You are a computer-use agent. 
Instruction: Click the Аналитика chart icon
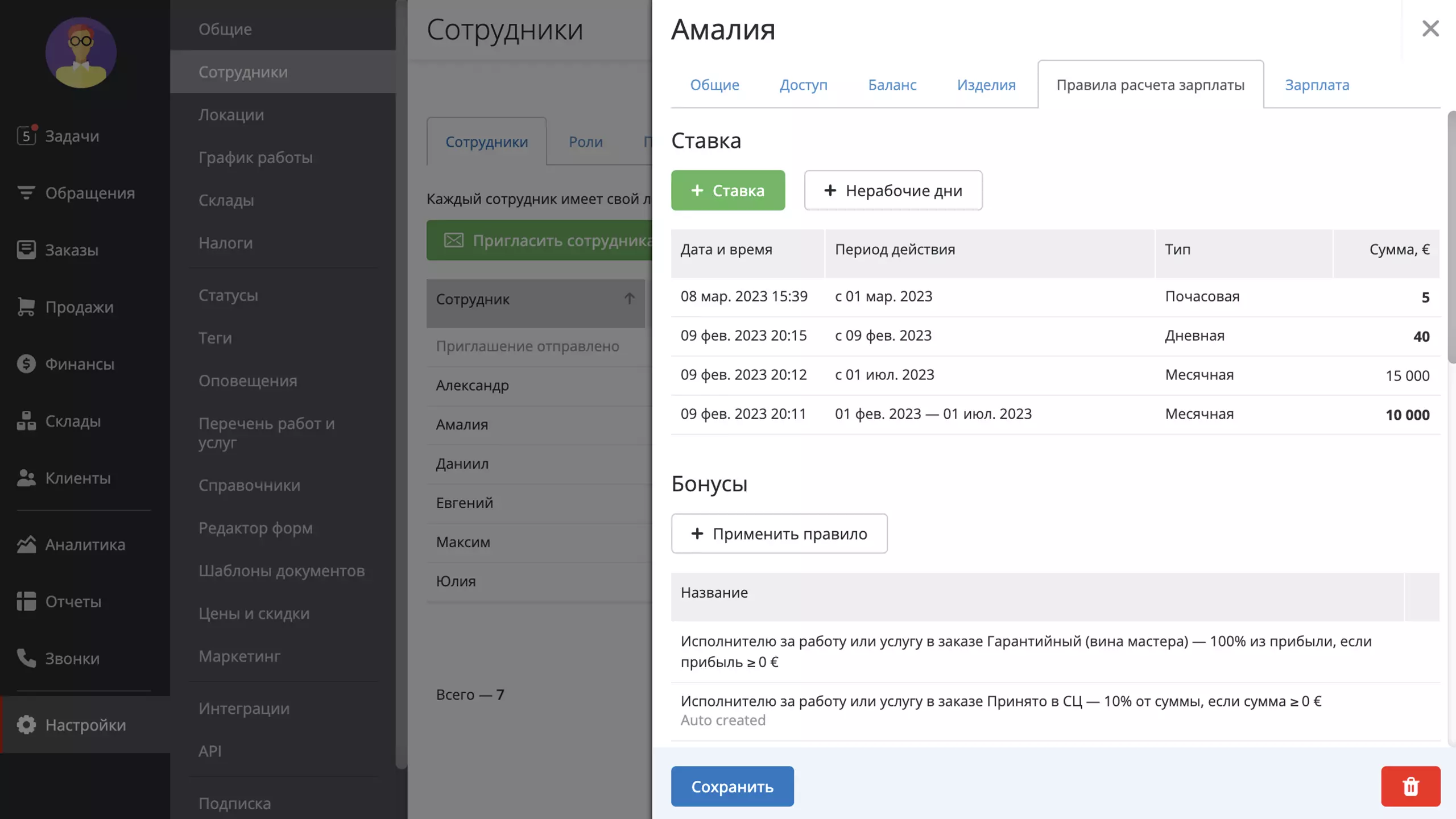[26, 544]
